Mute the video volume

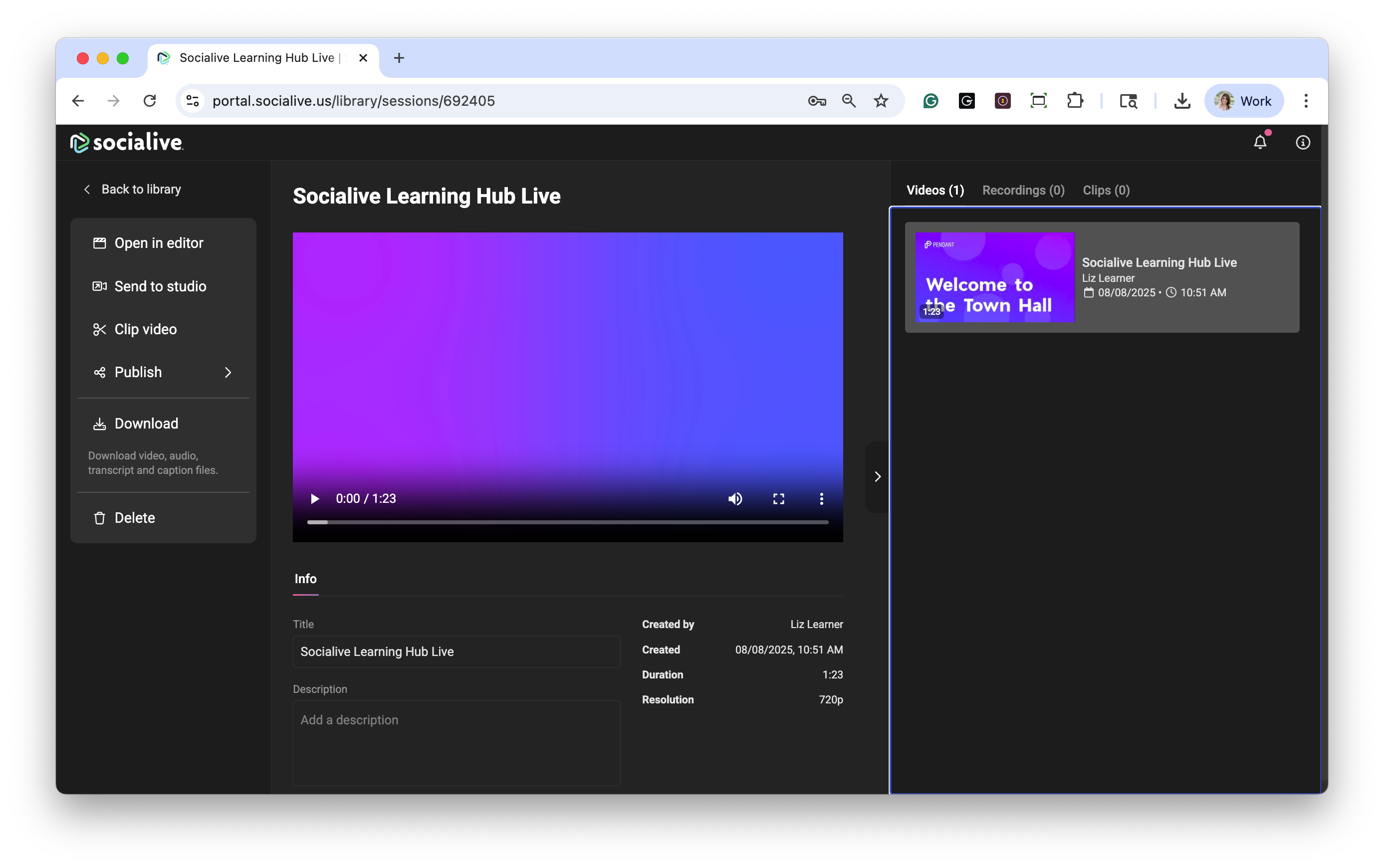735,498
